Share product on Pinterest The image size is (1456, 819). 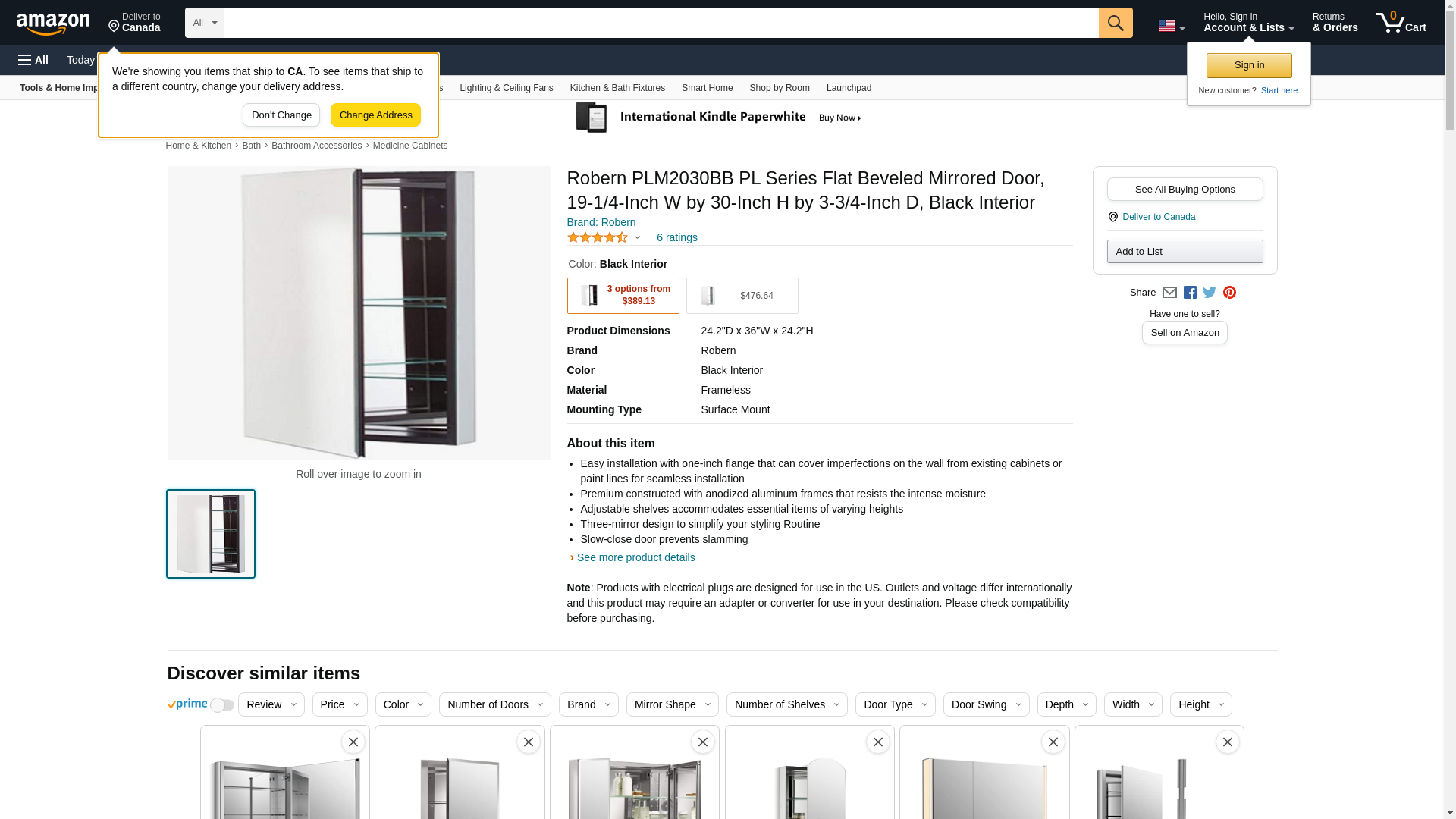[x=1229, y=293]
